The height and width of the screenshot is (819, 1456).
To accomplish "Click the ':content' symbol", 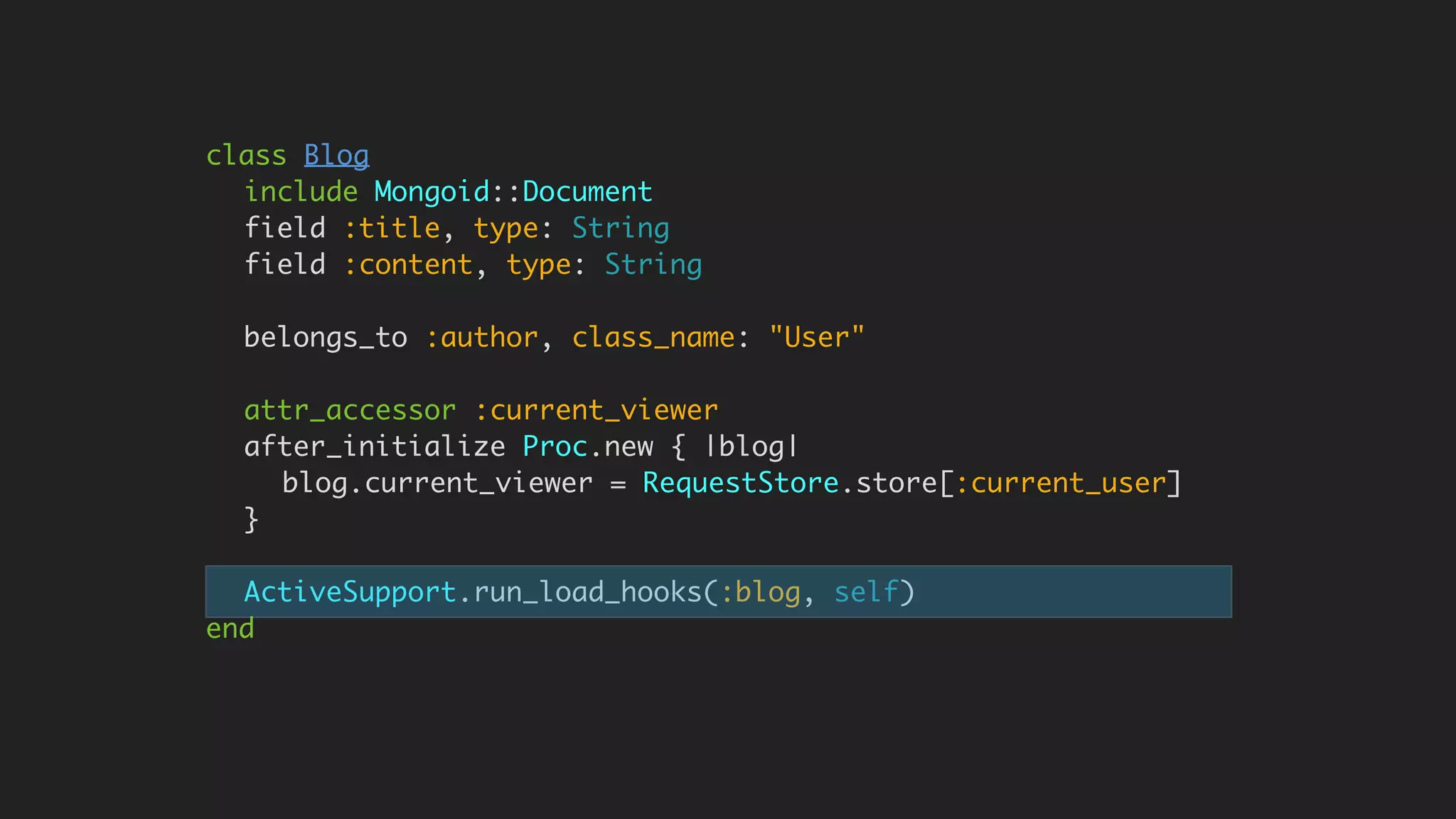I will pyautogui.click(x=408, y=264).
